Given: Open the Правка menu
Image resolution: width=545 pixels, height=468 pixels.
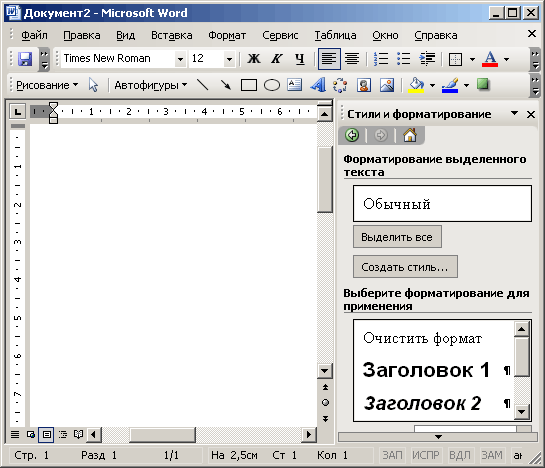Looking at the screenshot, I should click(x=82, y=35).
